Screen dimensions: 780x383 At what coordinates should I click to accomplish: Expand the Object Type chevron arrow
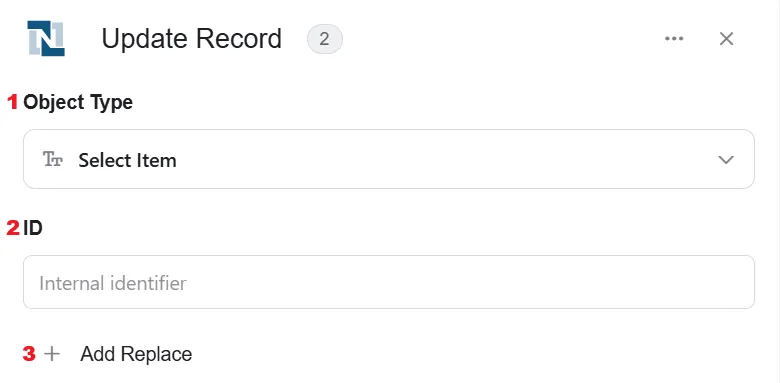click(x=726, y=160)
